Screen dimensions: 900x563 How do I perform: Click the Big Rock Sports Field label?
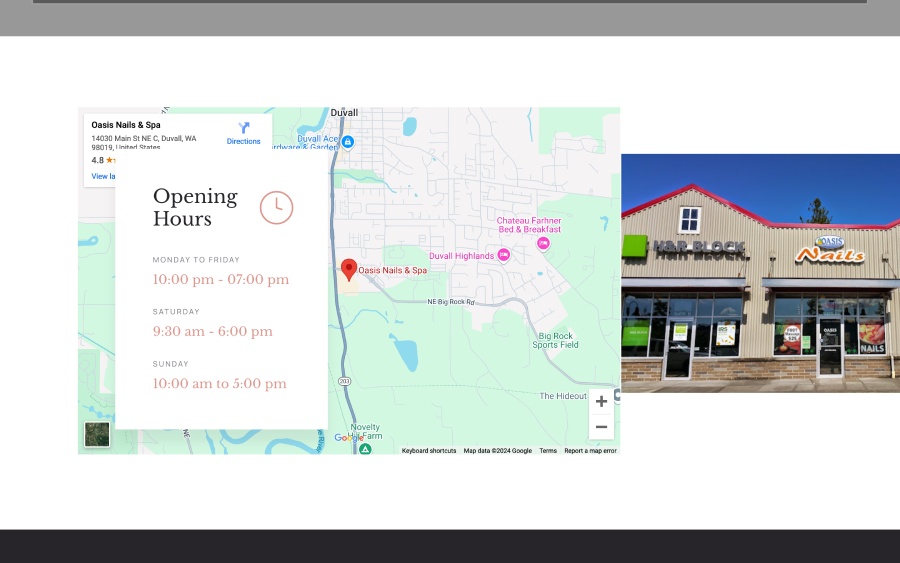555,340
